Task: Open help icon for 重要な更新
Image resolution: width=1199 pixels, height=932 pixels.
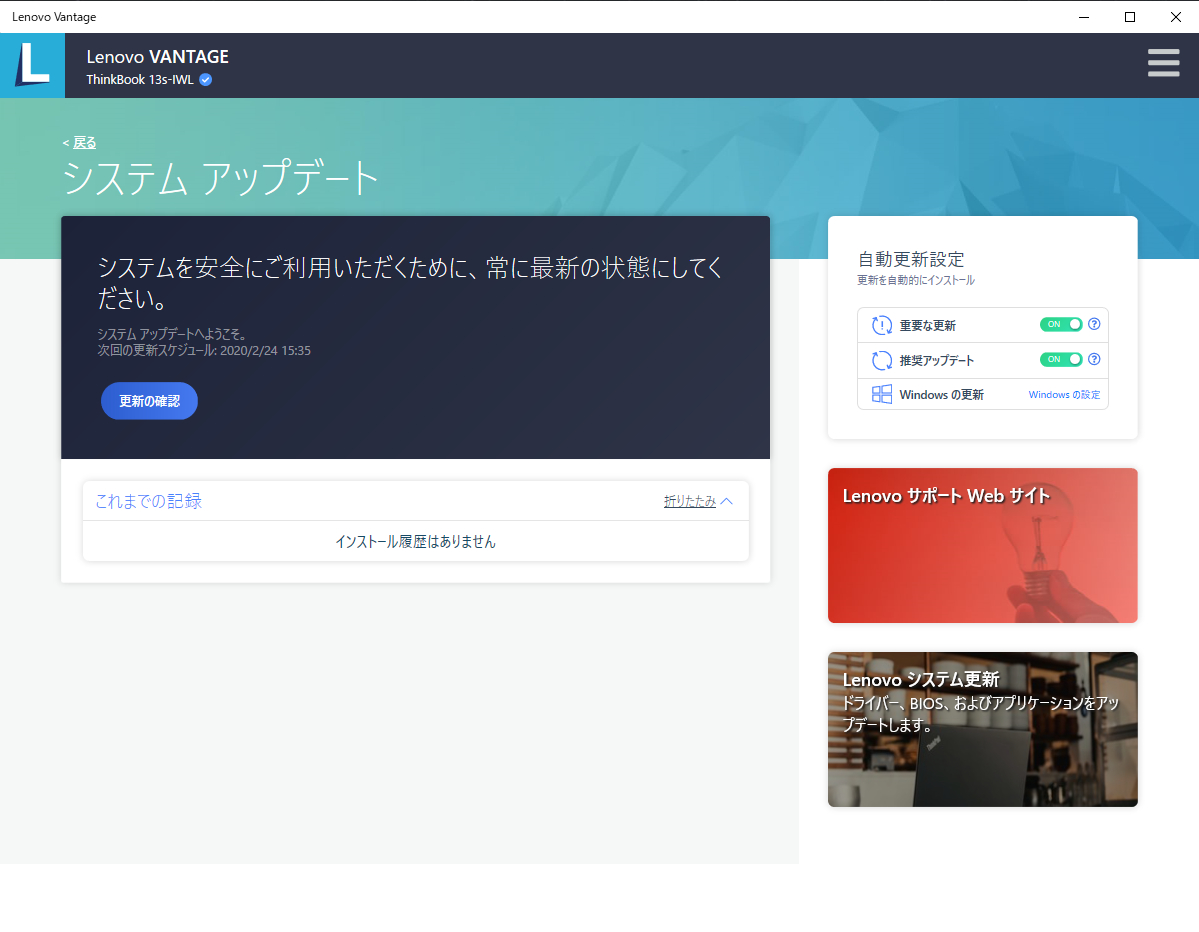Action: click(1094, 324)
